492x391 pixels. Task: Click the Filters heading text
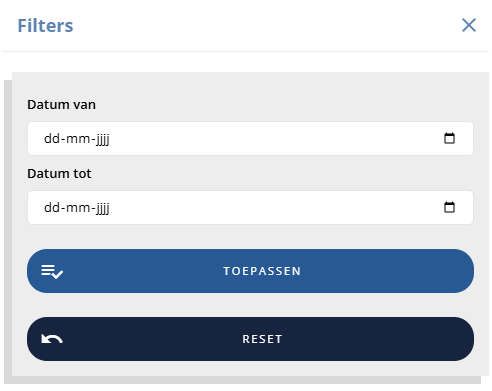coord(45,25)
